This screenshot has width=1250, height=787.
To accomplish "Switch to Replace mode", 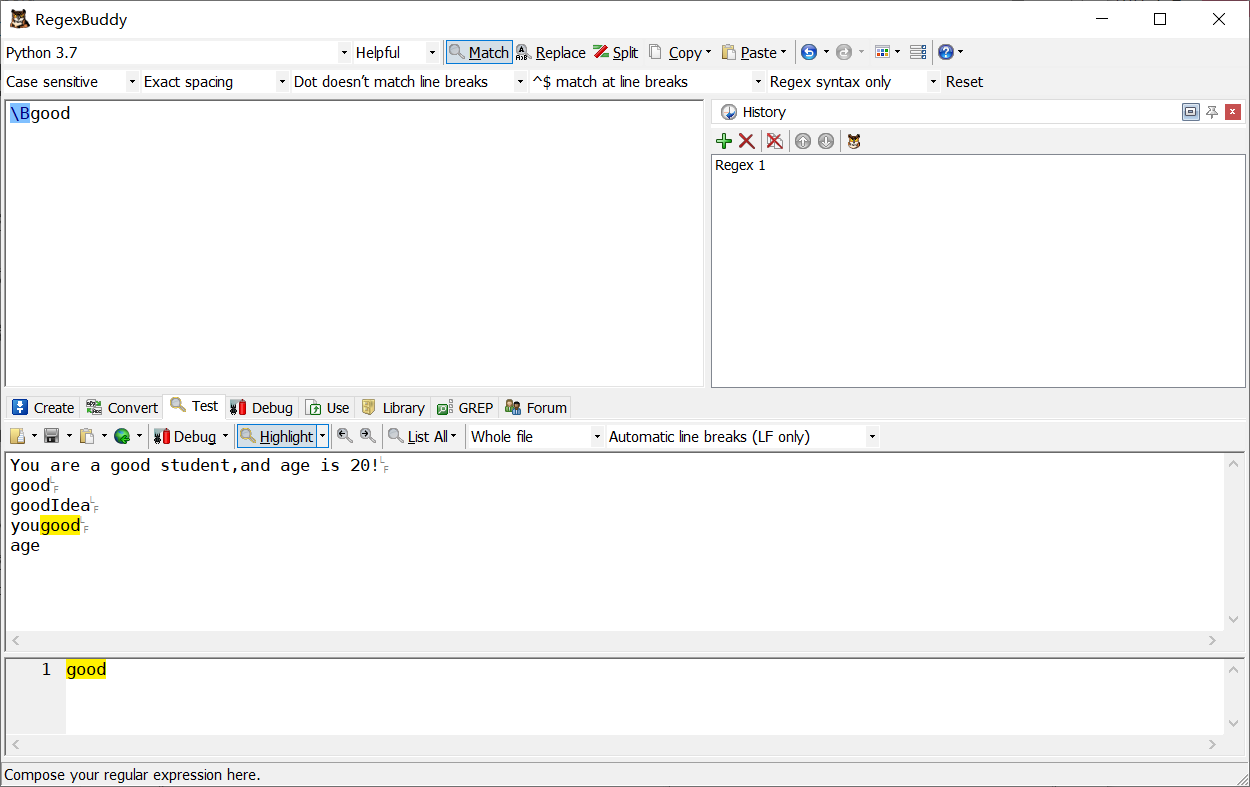I will tap(551, 52).
